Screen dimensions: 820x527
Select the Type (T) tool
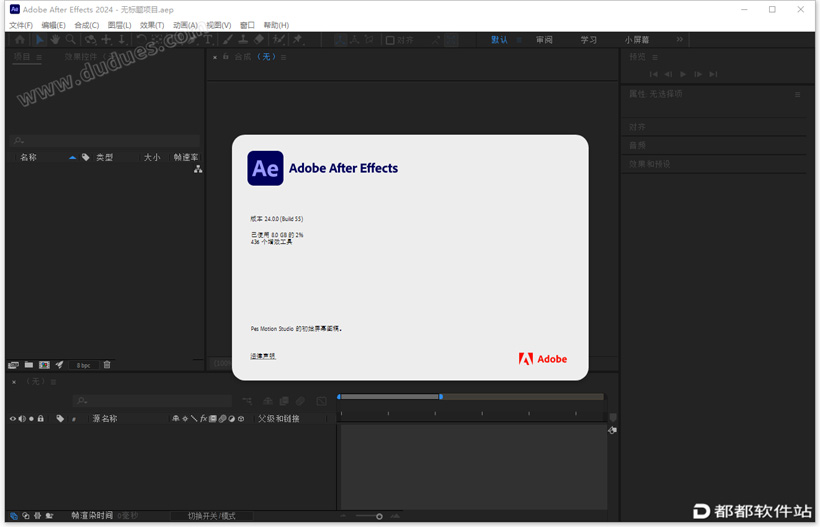208,40
